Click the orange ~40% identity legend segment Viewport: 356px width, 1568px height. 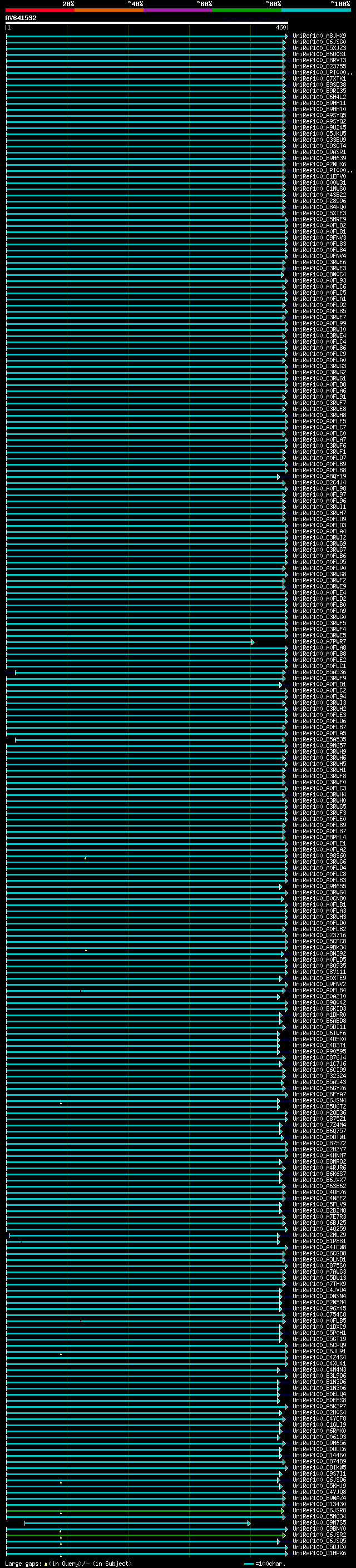pyautogui.click(x=109, y=10)
